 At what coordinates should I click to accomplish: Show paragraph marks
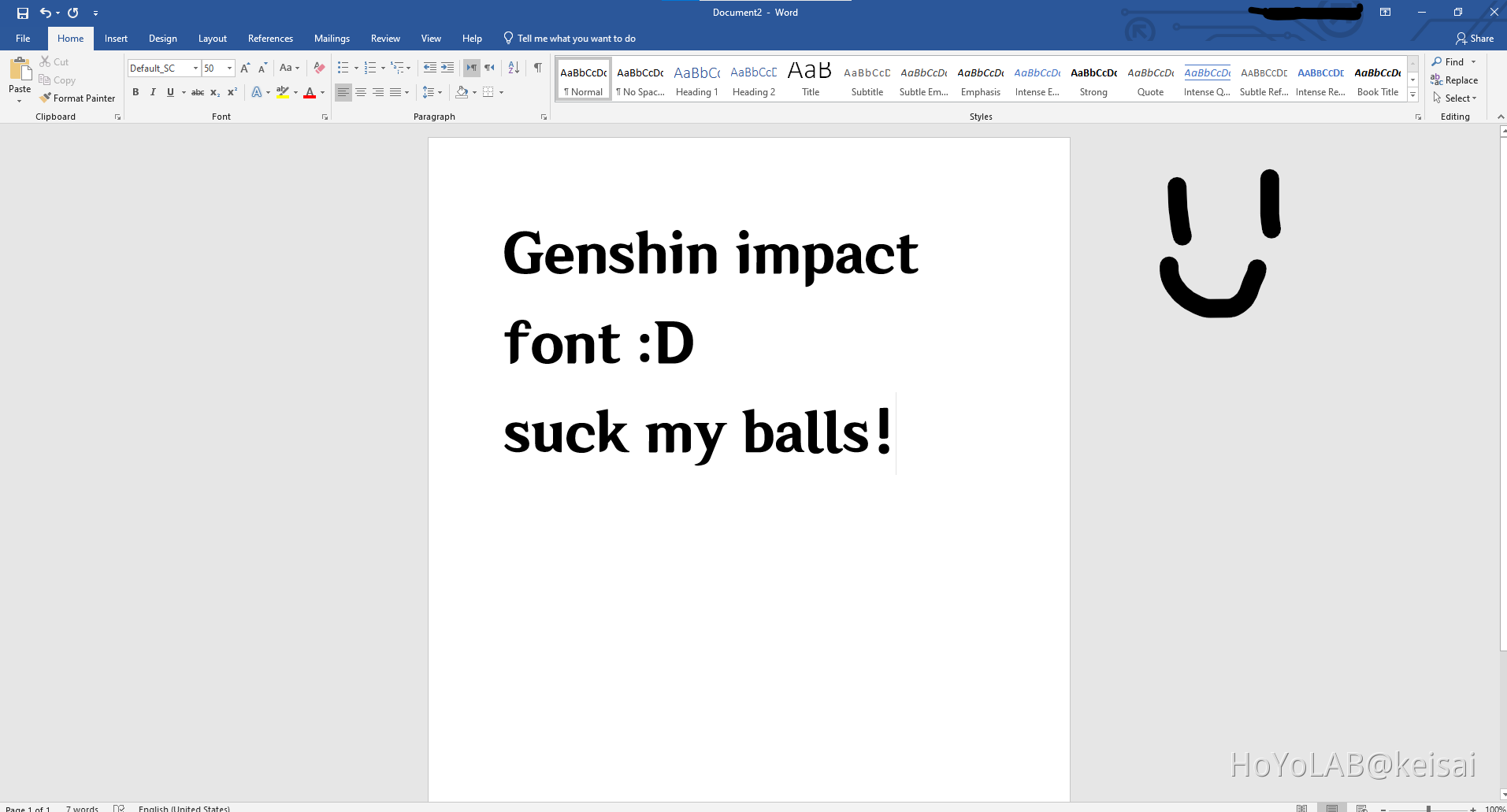539,68
